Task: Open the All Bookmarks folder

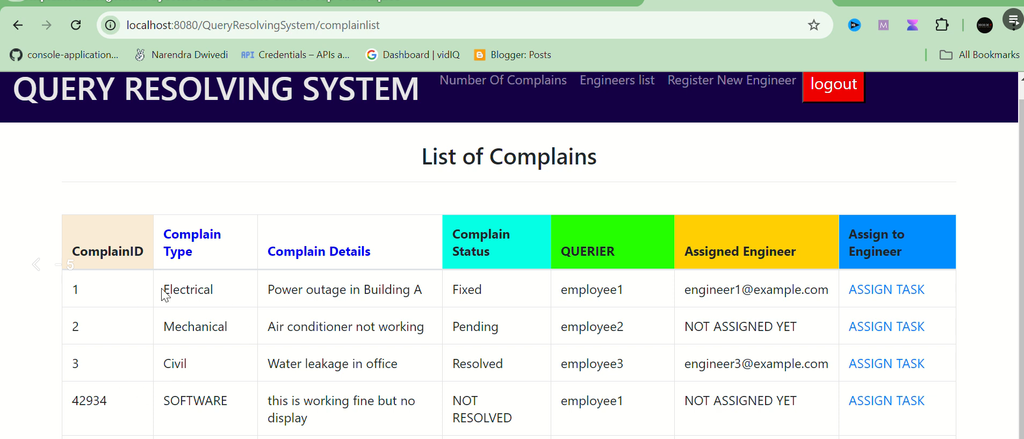Action: pyautogui.click(x=979, y=55)
